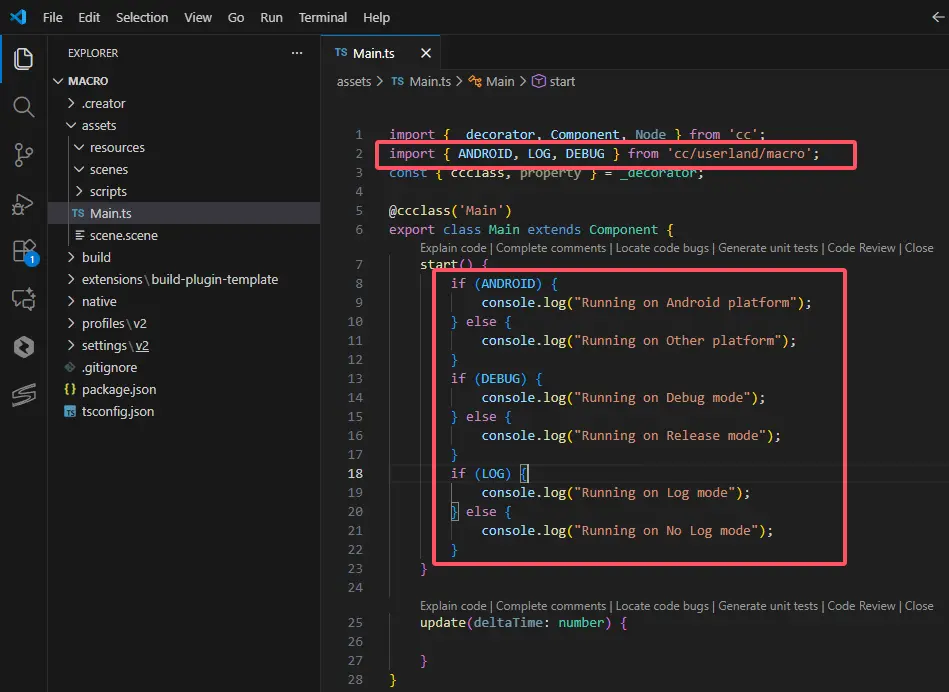
Task: Close the Main.ts editor tab
Action: coord(426,53)
